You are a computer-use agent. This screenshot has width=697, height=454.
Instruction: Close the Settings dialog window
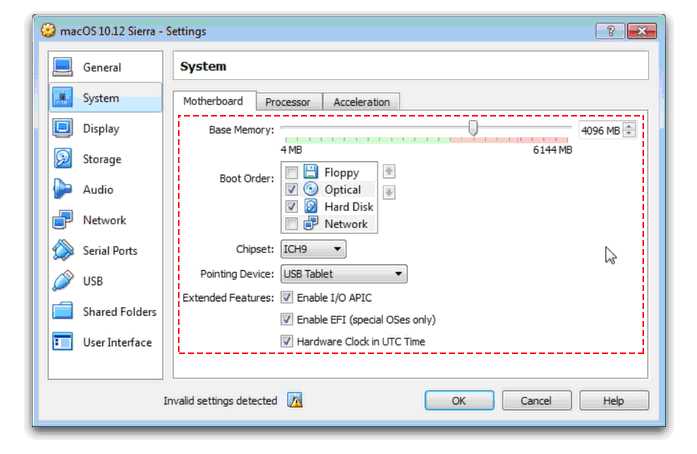(642, 31)
